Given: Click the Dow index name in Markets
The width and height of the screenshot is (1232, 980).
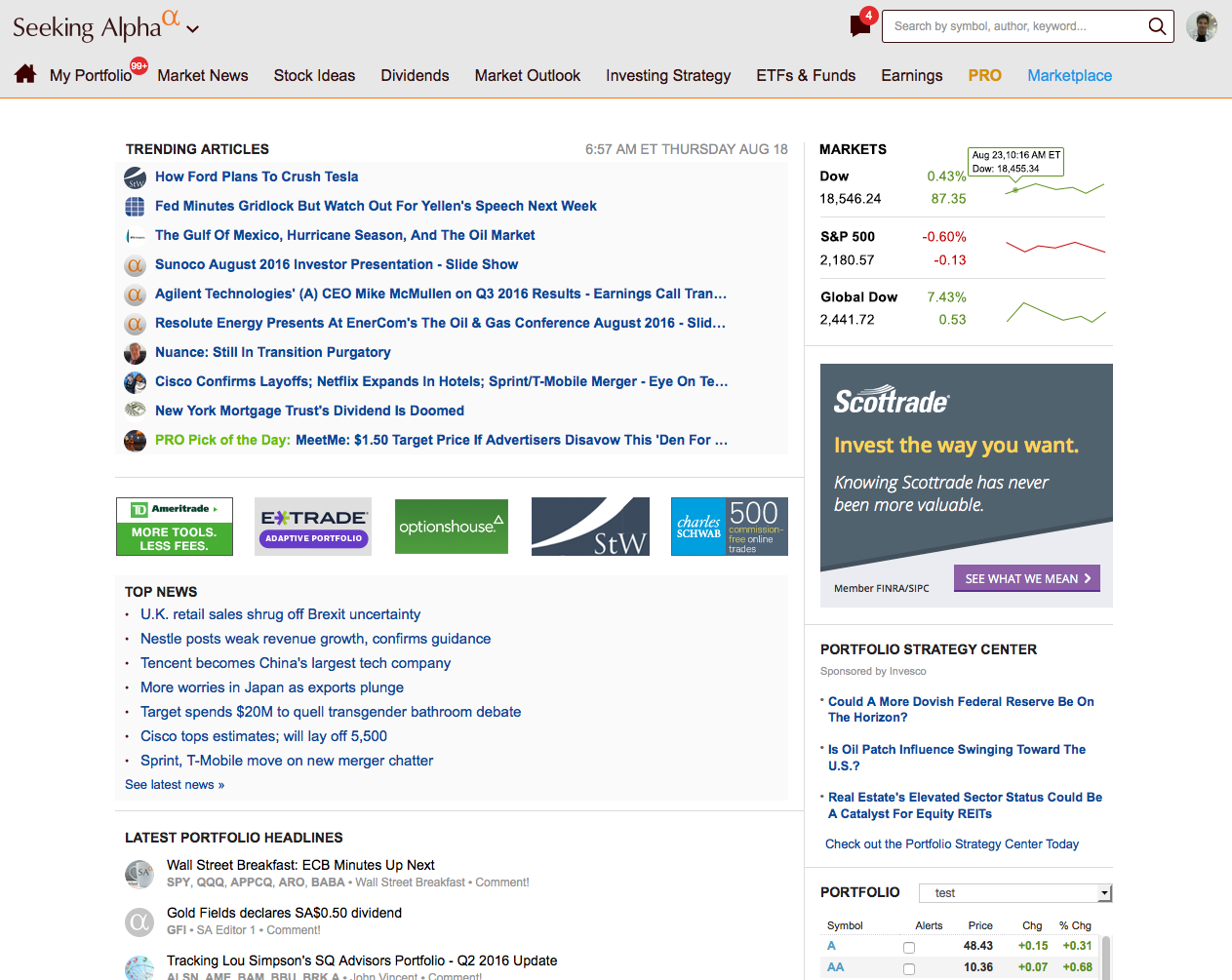Looking at the screenshot, I should pos(834,176).
